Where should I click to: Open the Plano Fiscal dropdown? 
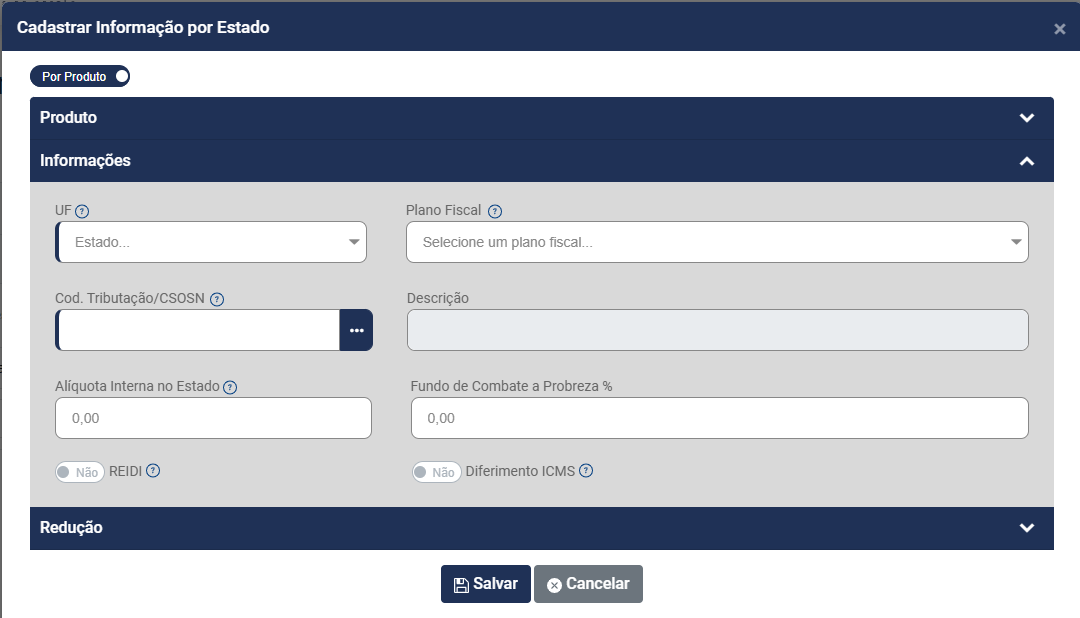tap(717, 242)
